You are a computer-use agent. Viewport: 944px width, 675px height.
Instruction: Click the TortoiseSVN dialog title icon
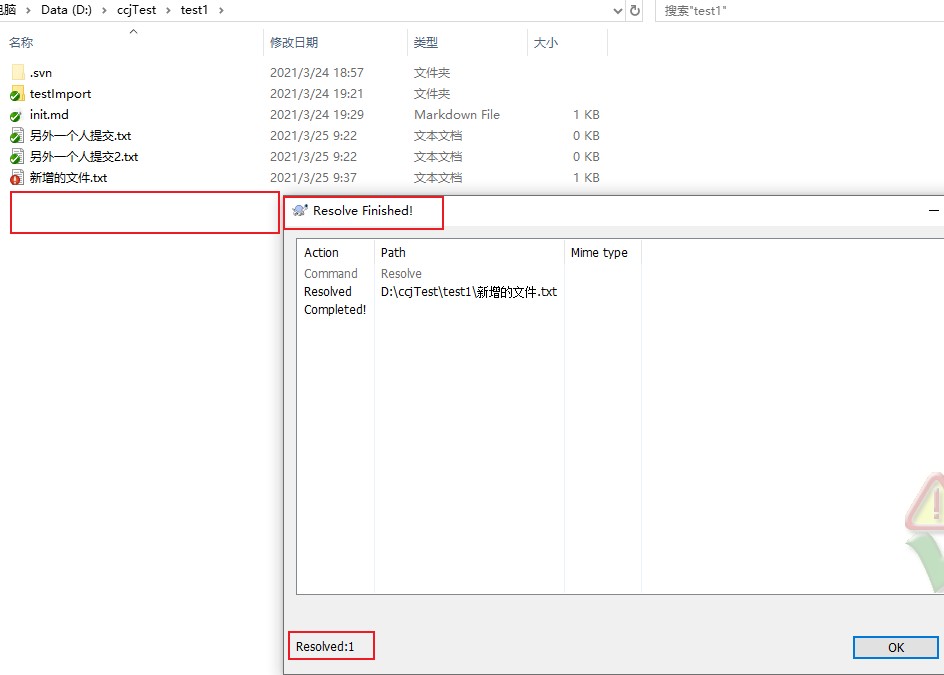tap(300, 211)
